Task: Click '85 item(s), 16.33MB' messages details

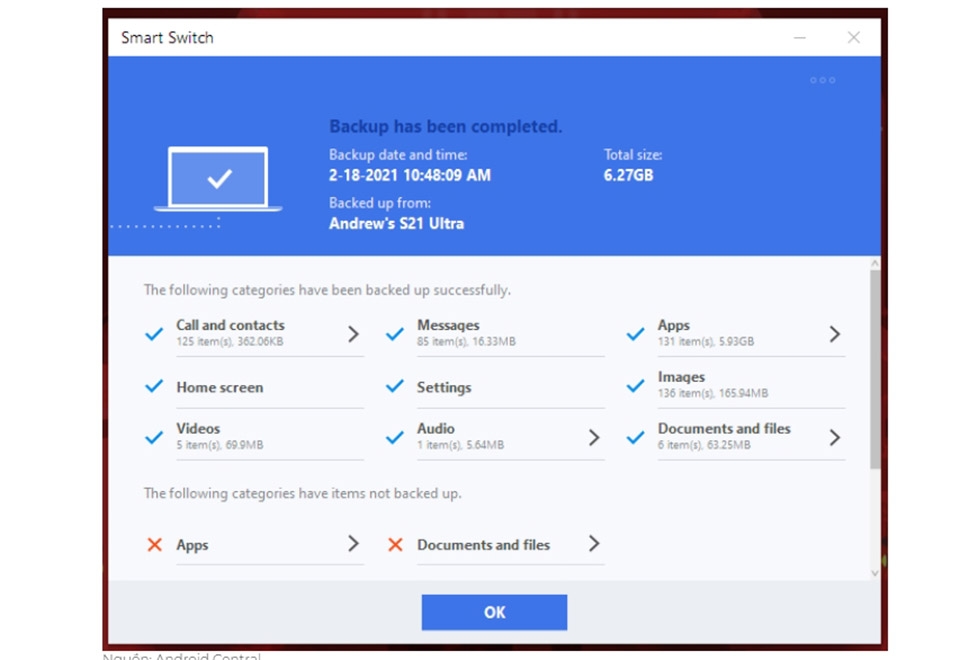Action: [466, 342]
